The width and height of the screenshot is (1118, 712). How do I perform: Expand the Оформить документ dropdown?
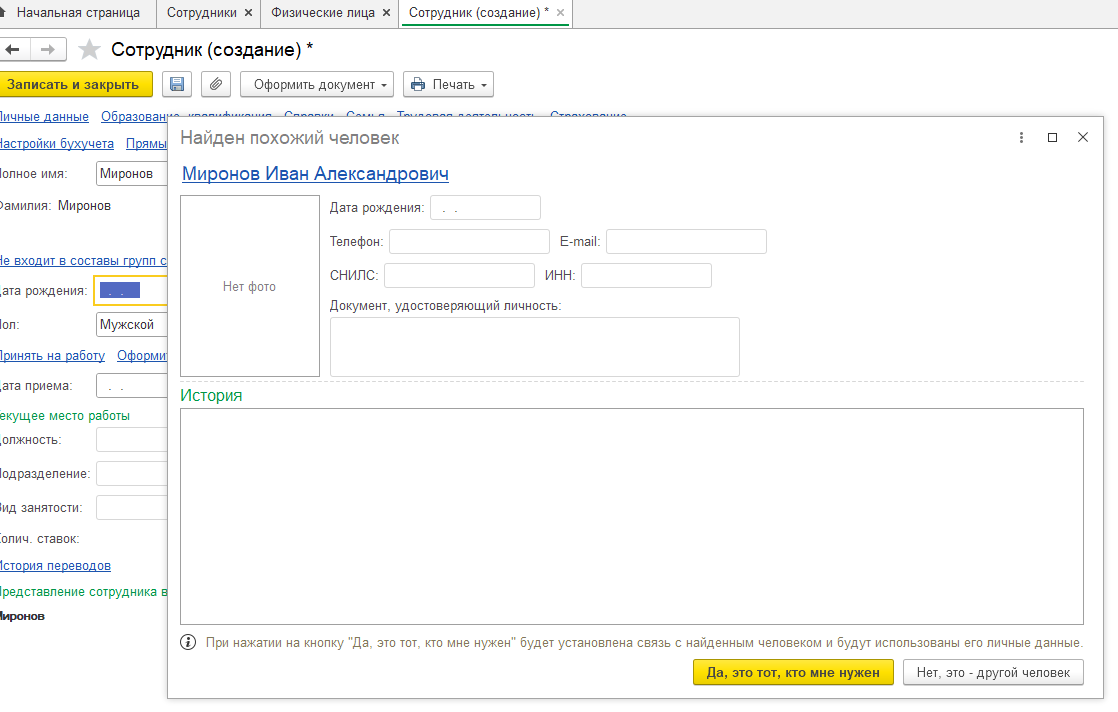coord(317,85)
